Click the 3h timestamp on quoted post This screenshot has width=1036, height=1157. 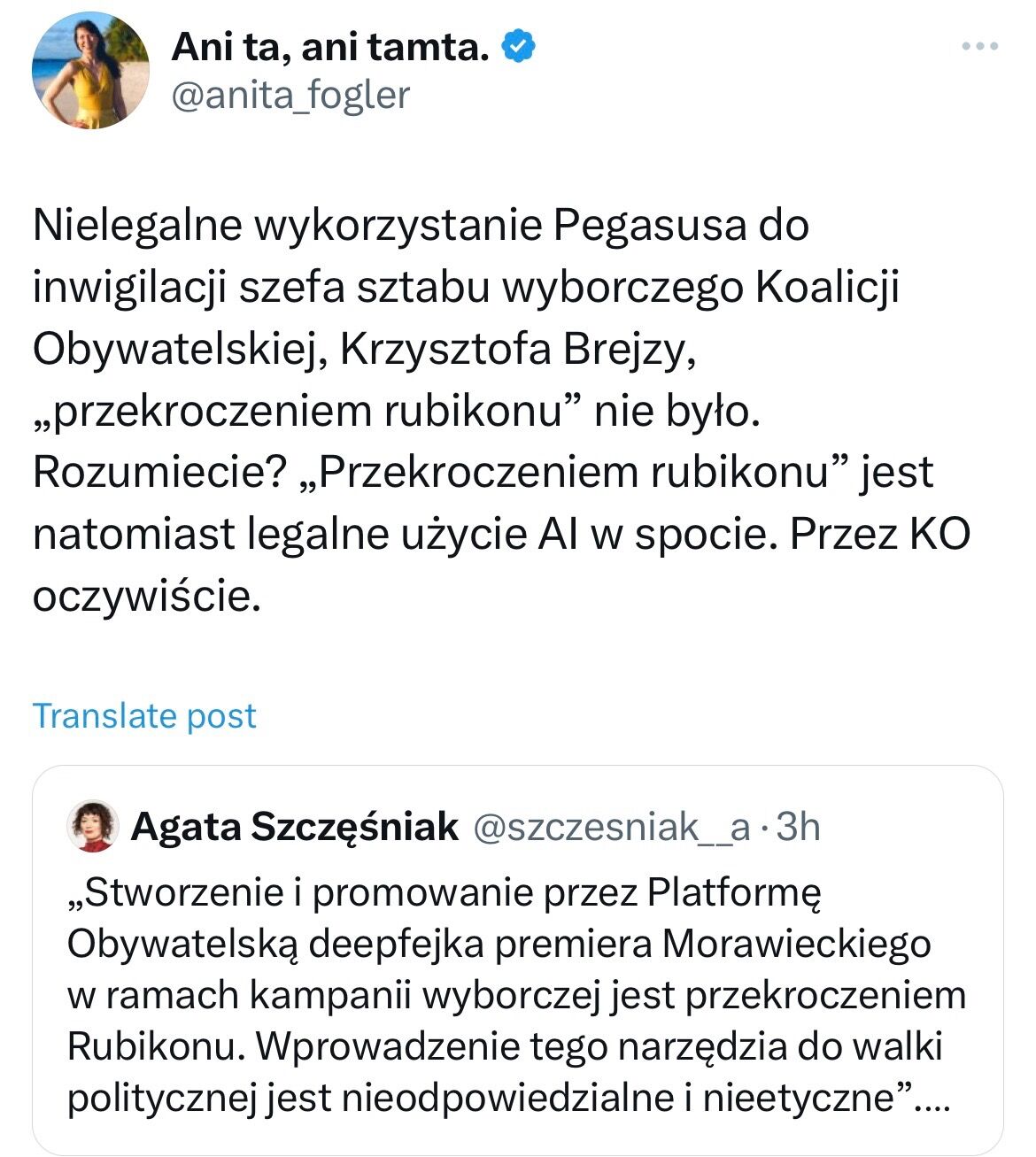click(x=798, y=827)
